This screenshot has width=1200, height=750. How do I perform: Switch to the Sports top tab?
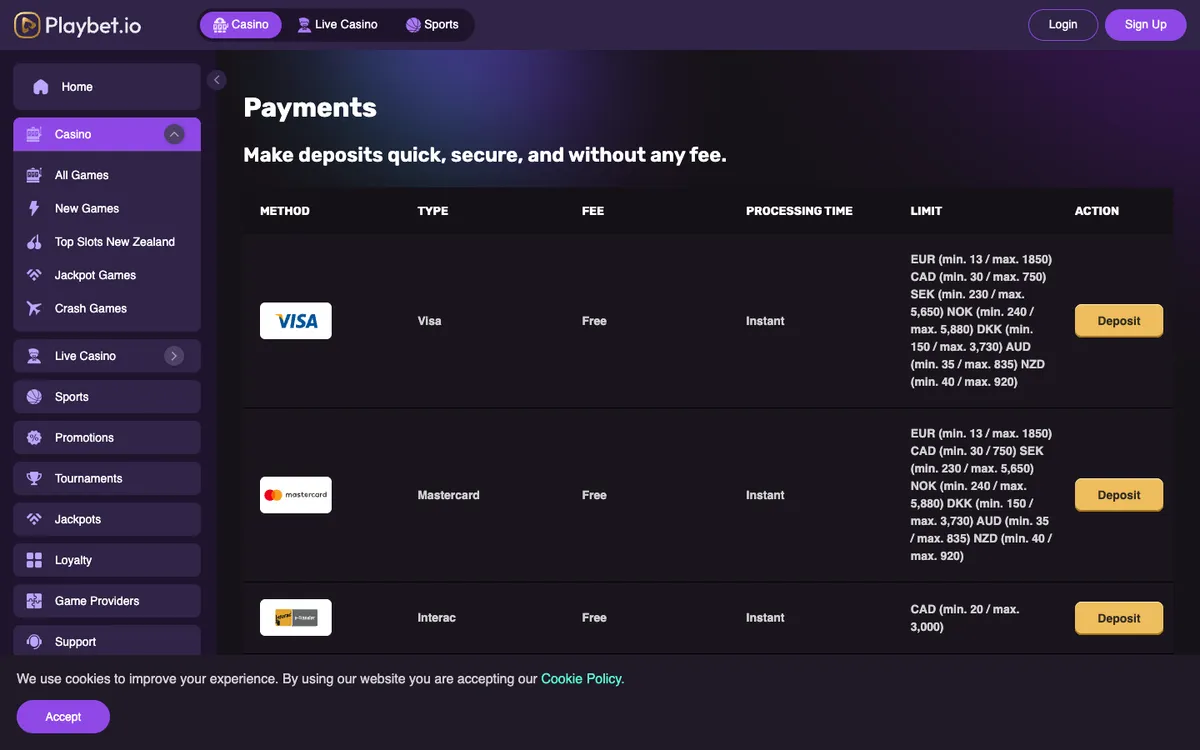(x=432, y=25)
